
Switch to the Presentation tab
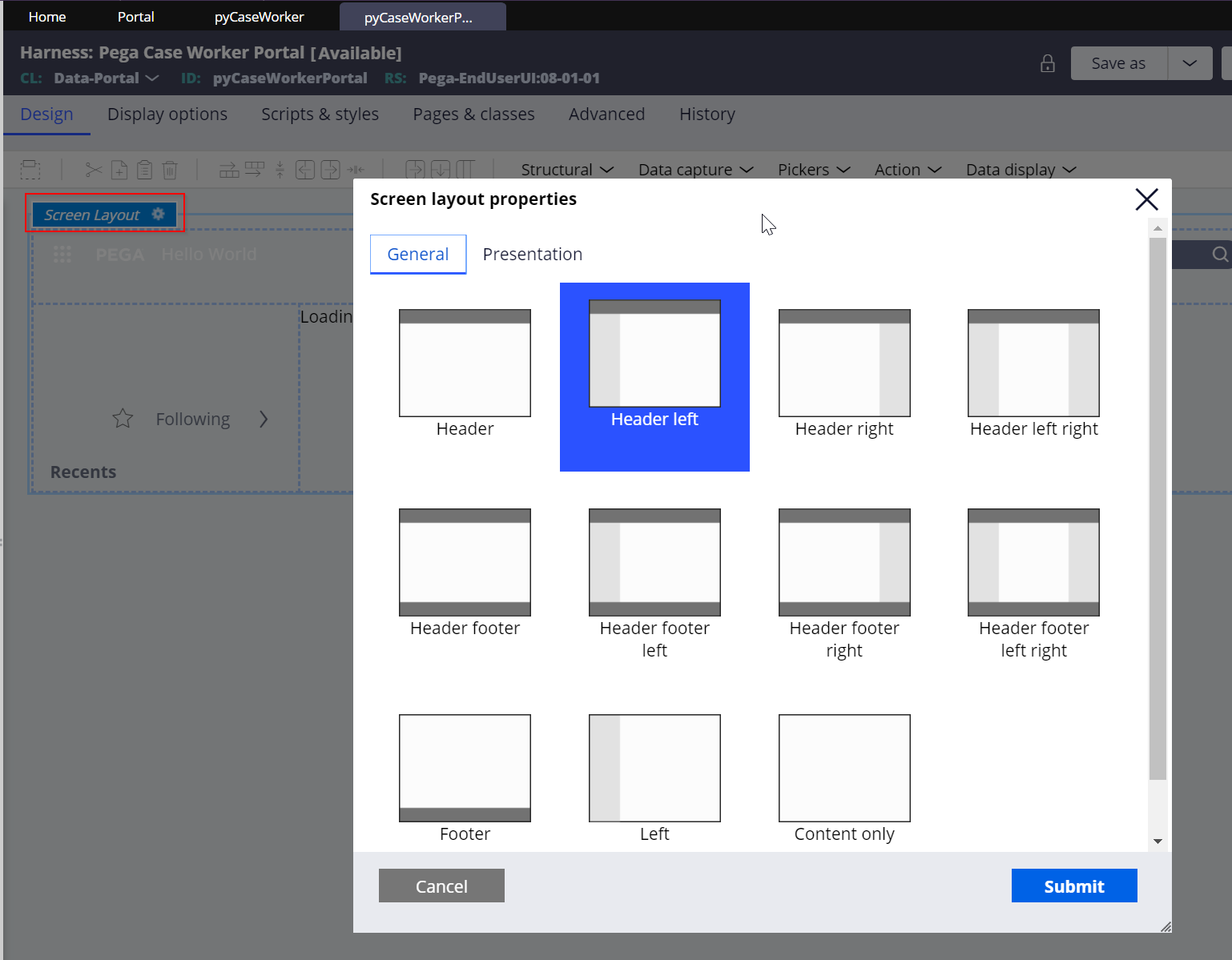click(x=532, y=254)
